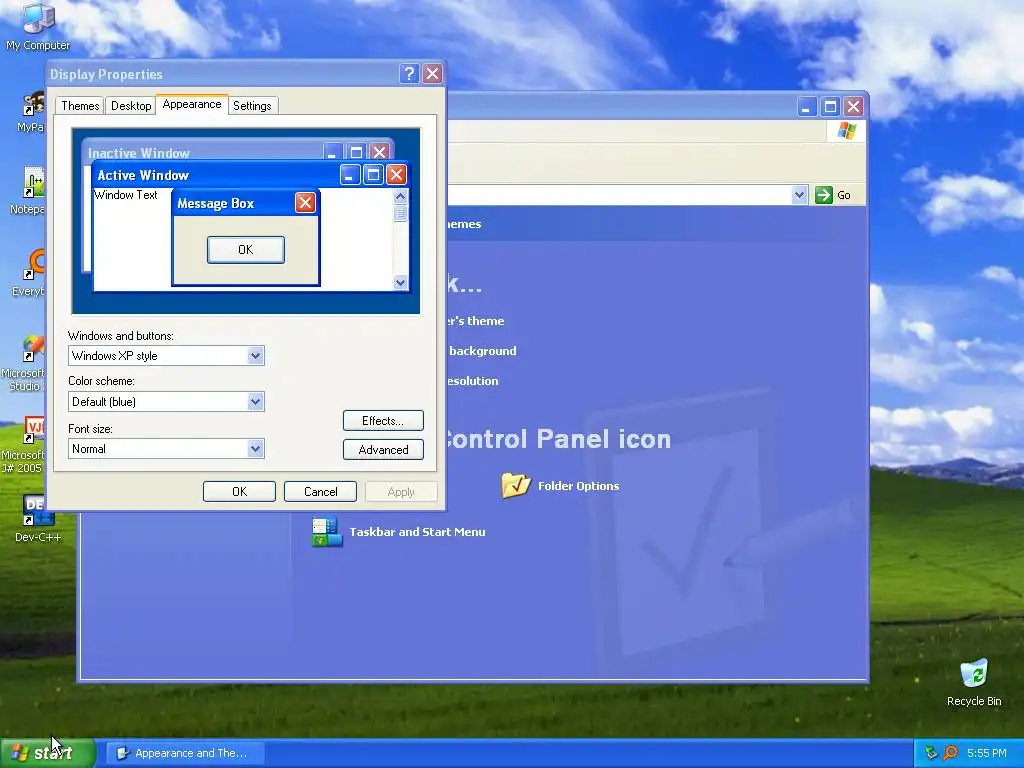Click the Folder Options link

coord(579,486)
